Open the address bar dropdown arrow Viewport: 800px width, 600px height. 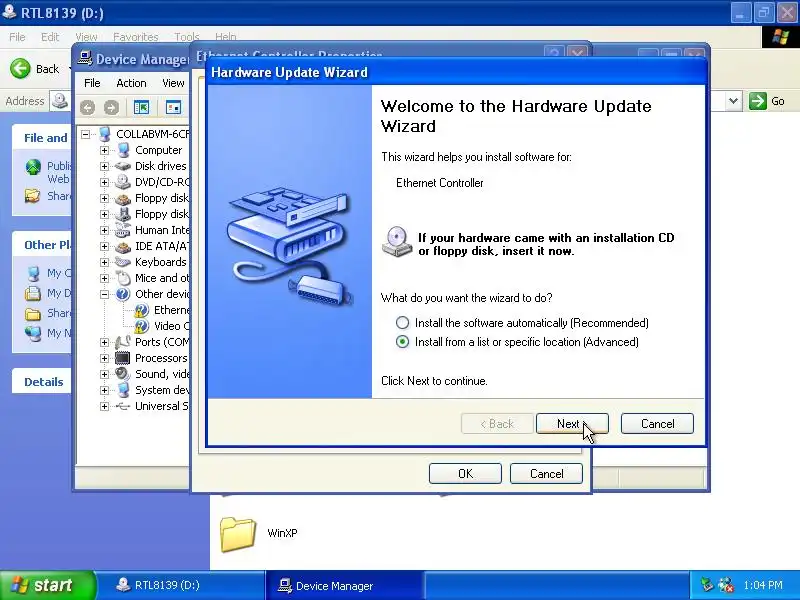tap(733, 101)
